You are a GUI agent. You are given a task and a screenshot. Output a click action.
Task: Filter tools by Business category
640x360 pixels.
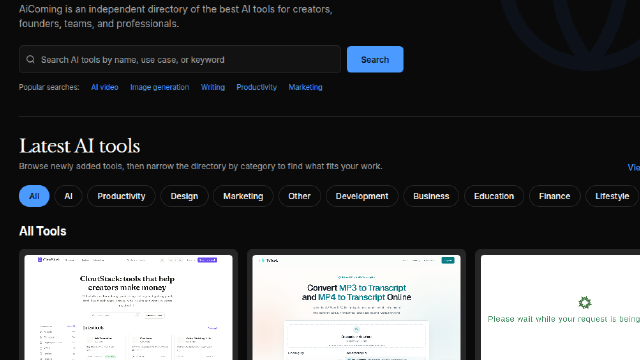point(431,196)
